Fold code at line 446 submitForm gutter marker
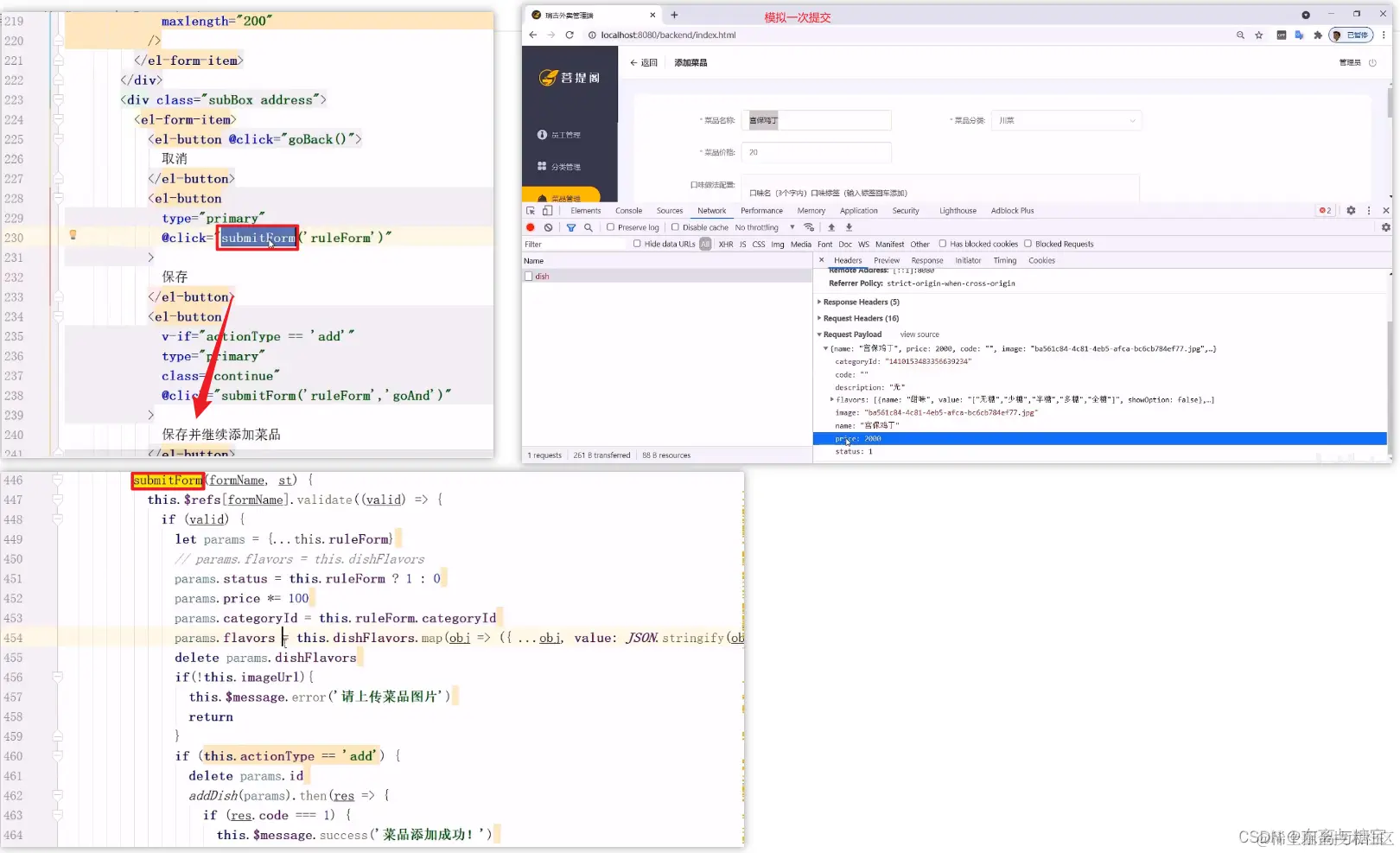Viewport: 1400px width, 853px height. (57, 480)
